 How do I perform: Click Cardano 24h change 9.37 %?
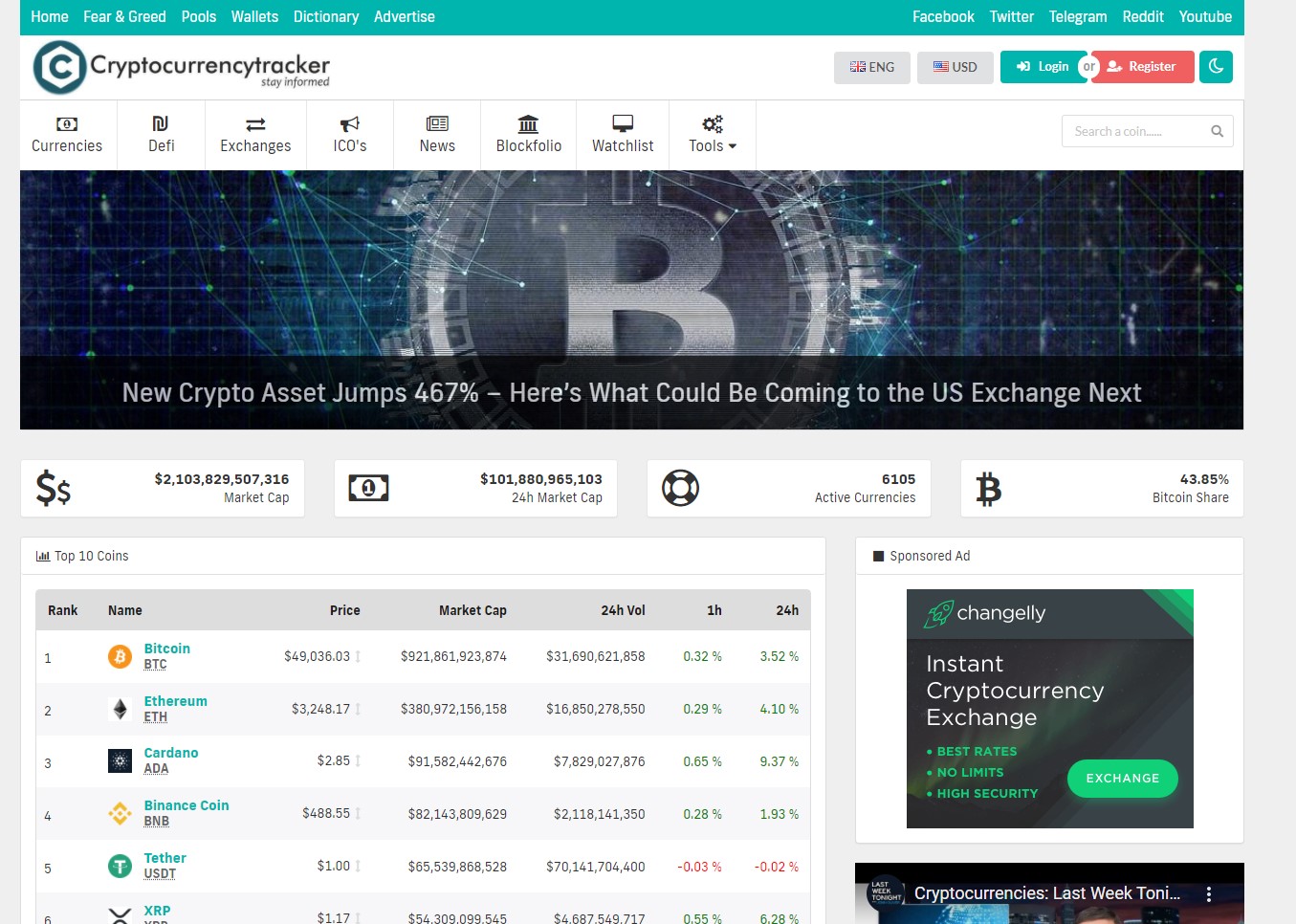click(x=780, y=761)
